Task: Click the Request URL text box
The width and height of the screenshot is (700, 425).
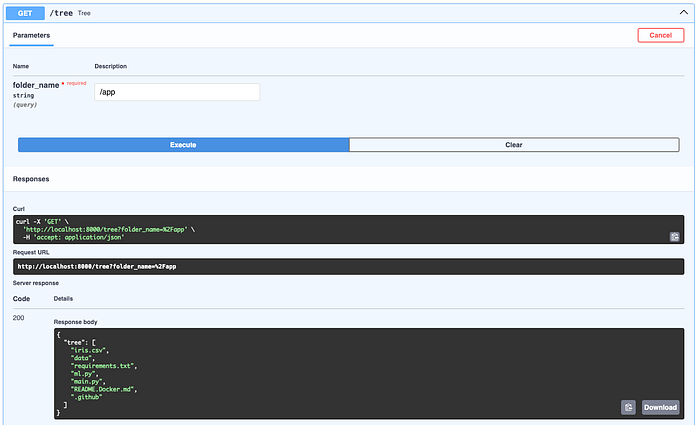Action: [348, 267]
